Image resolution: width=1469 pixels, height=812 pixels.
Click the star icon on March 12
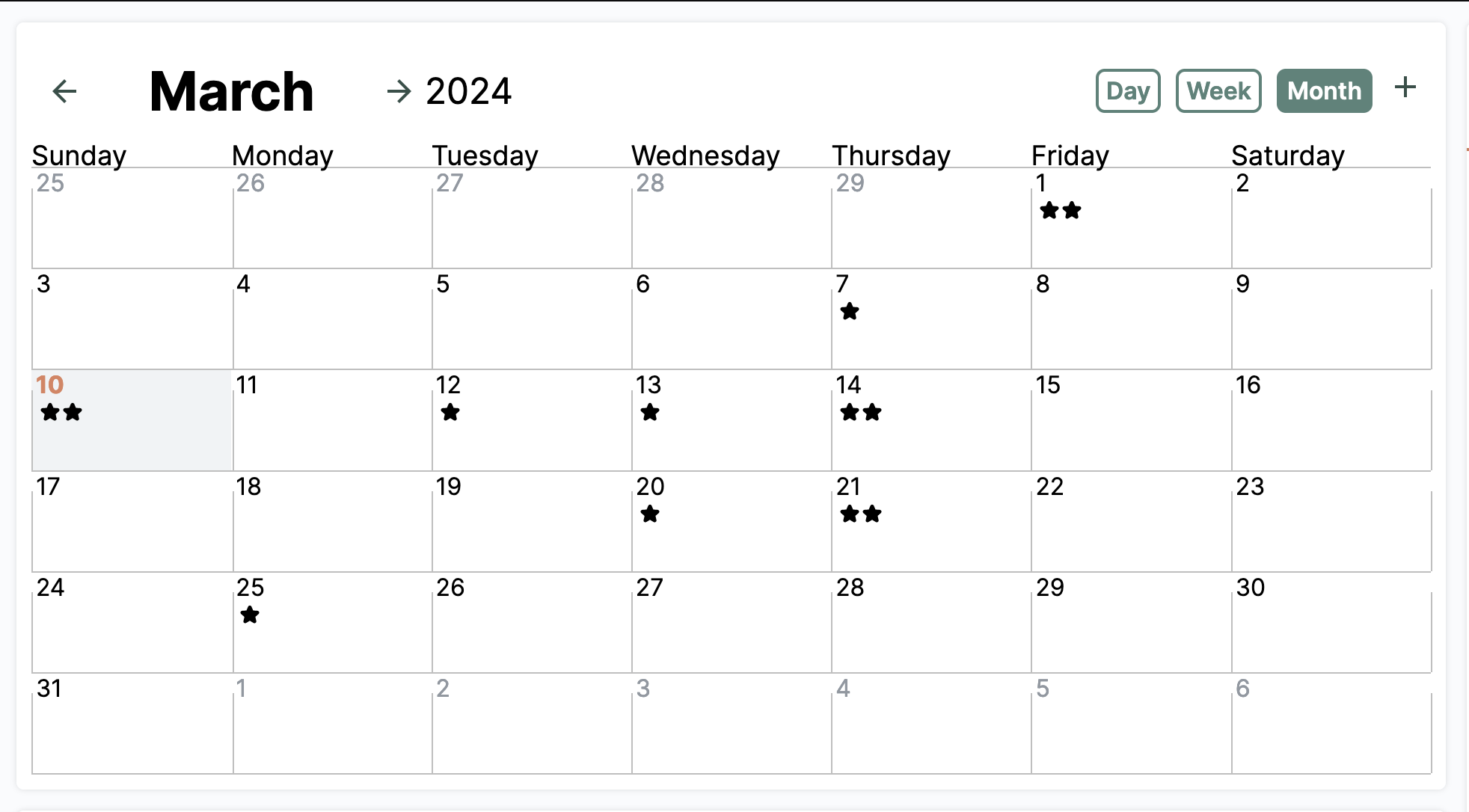pyautogui.click(x=450, y=413)
